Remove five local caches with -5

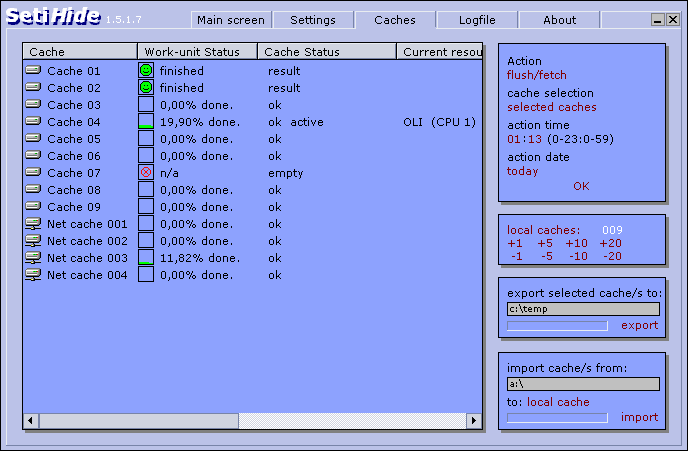coord(547,256)
